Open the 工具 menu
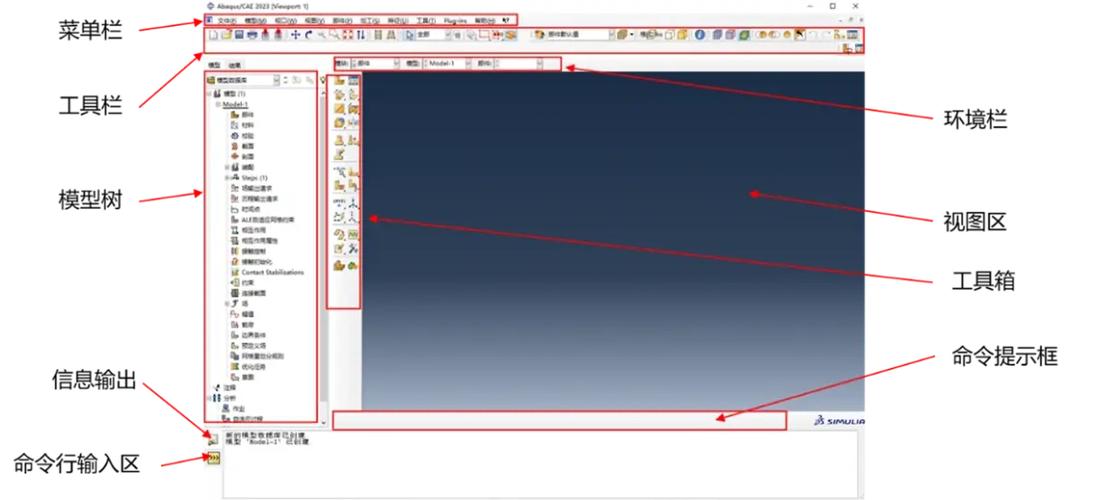The width and height of the screenshot is (1096, 500). pyautogui.click(x=426, y=21)
